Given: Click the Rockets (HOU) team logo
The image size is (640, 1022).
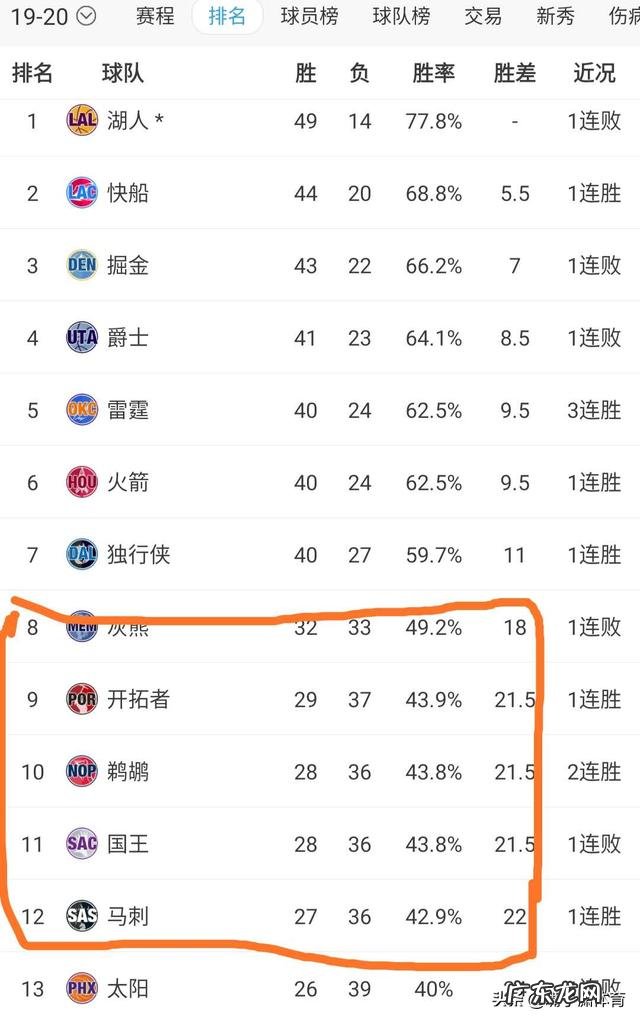Looking at the screenshot, I should [x=81, y=483].
